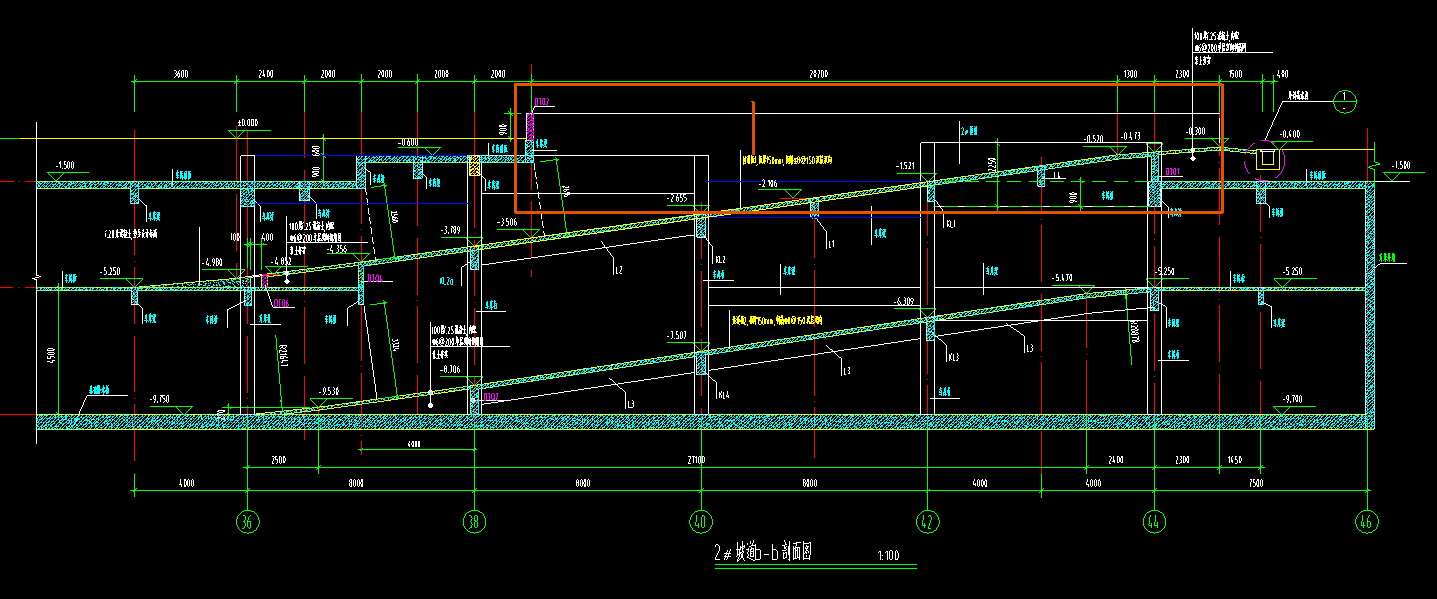Viewport: 1437px width, 599px height.
Task: Click the 28700 dimension text at top
Action: pyautogui.click(x=820, y=74)
